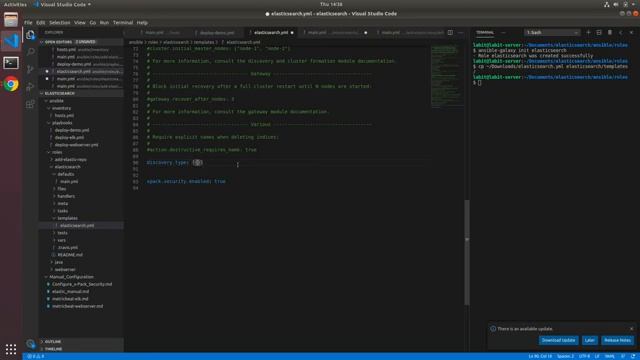
Task: Open system network tray icon
Action: point(607,4)
